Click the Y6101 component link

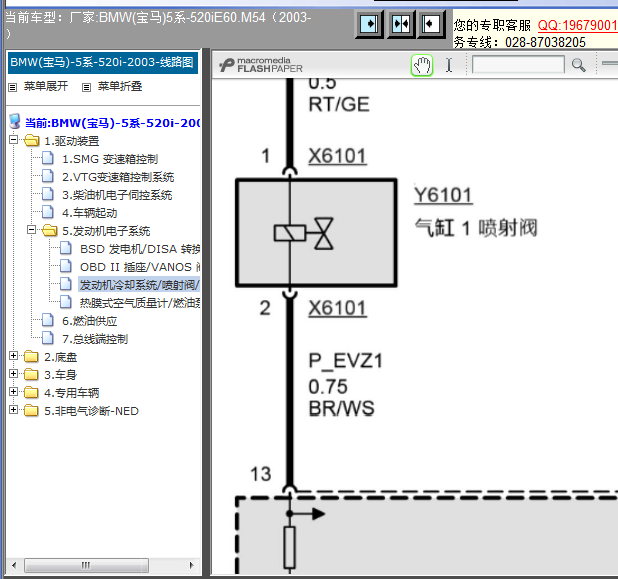[x=443, y=195]
